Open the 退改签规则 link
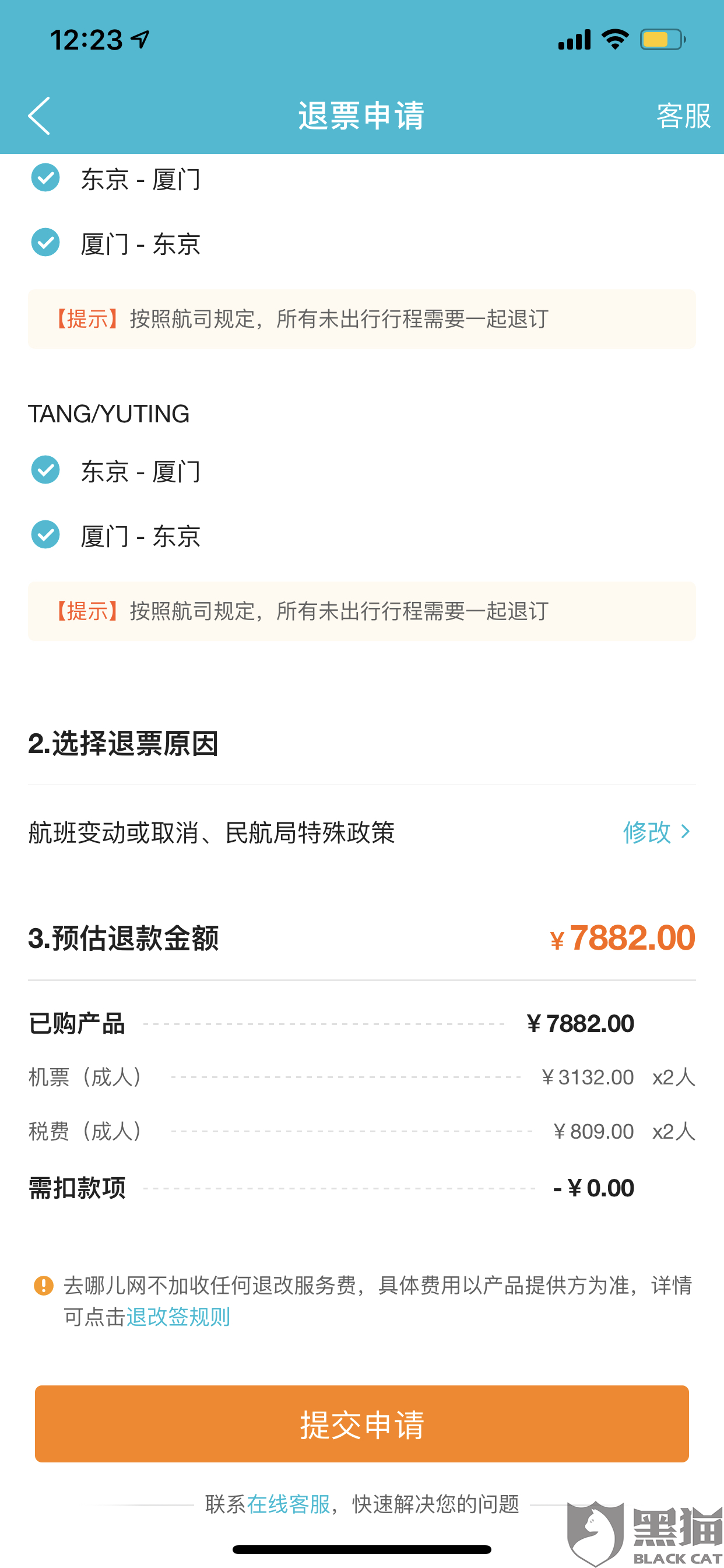This screenshot has width=724, height=1568. click(x=178, y=1317)
